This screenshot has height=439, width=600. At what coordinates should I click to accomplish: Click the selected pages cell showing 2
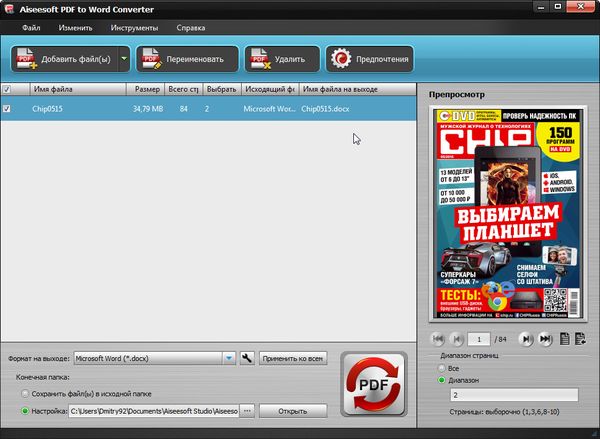(x=207, y=109)
